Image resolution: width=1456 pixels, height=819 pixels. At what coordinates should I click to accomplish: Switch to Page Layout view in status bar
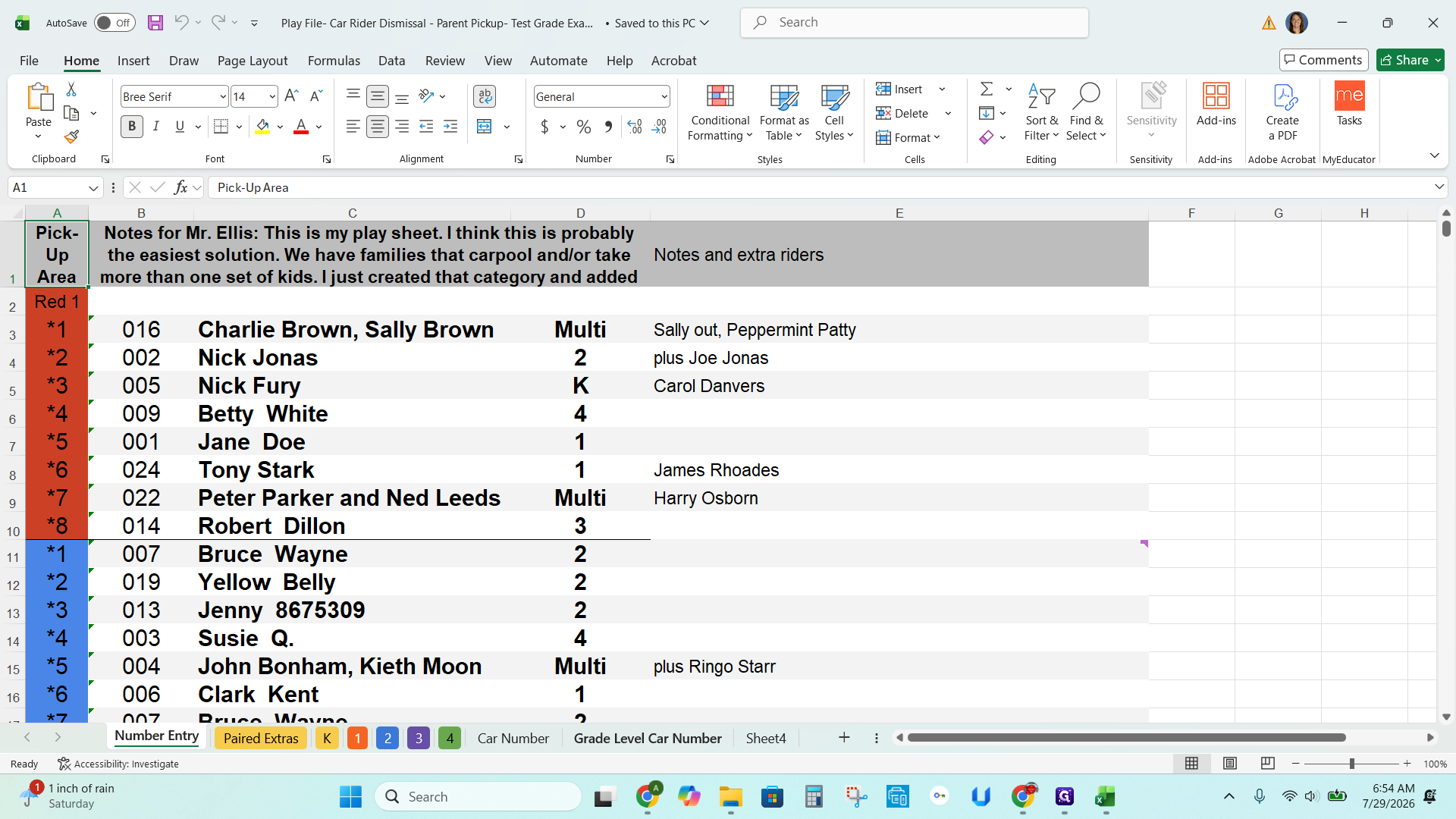(1230, 764)
